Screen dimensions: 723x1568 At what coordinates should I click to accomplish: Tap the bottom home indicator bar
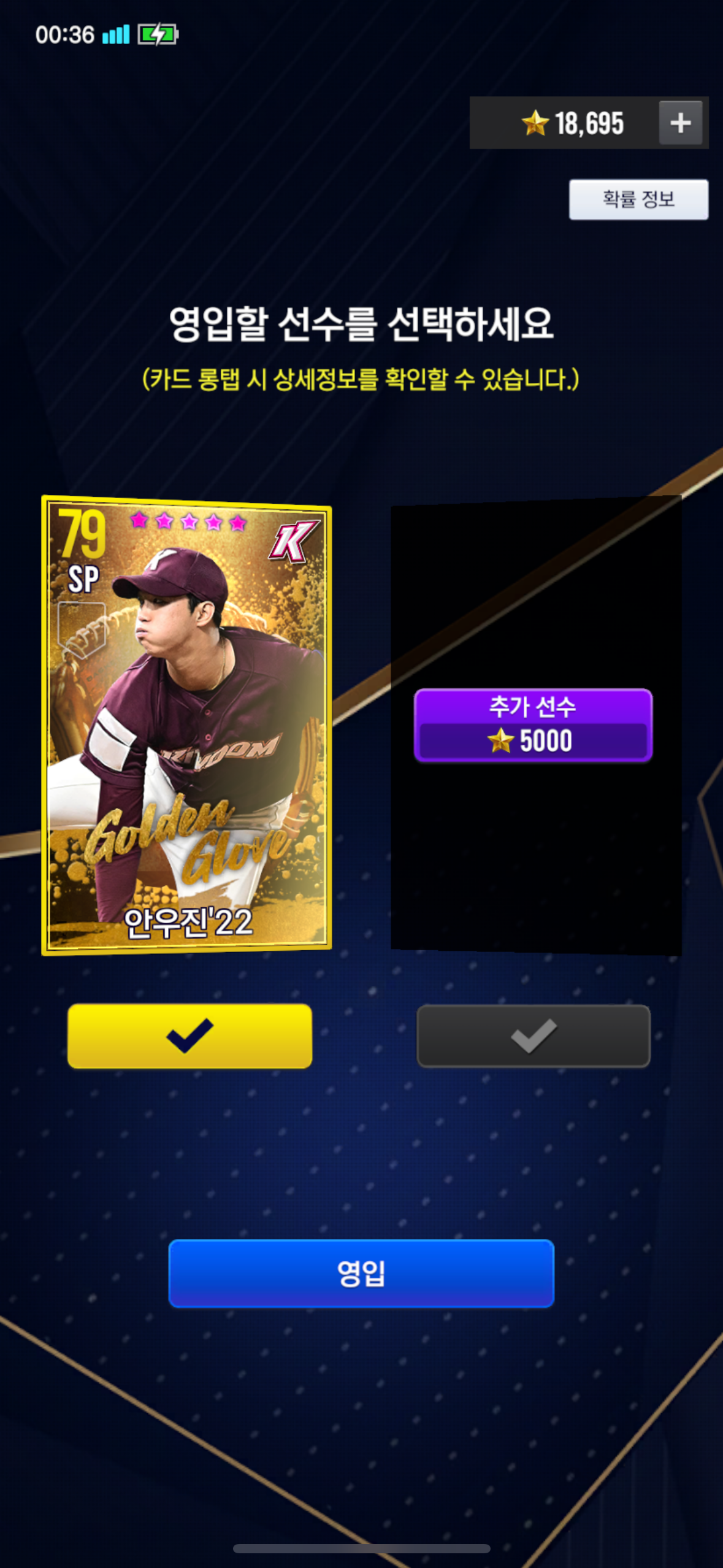tap(361, 1548)
